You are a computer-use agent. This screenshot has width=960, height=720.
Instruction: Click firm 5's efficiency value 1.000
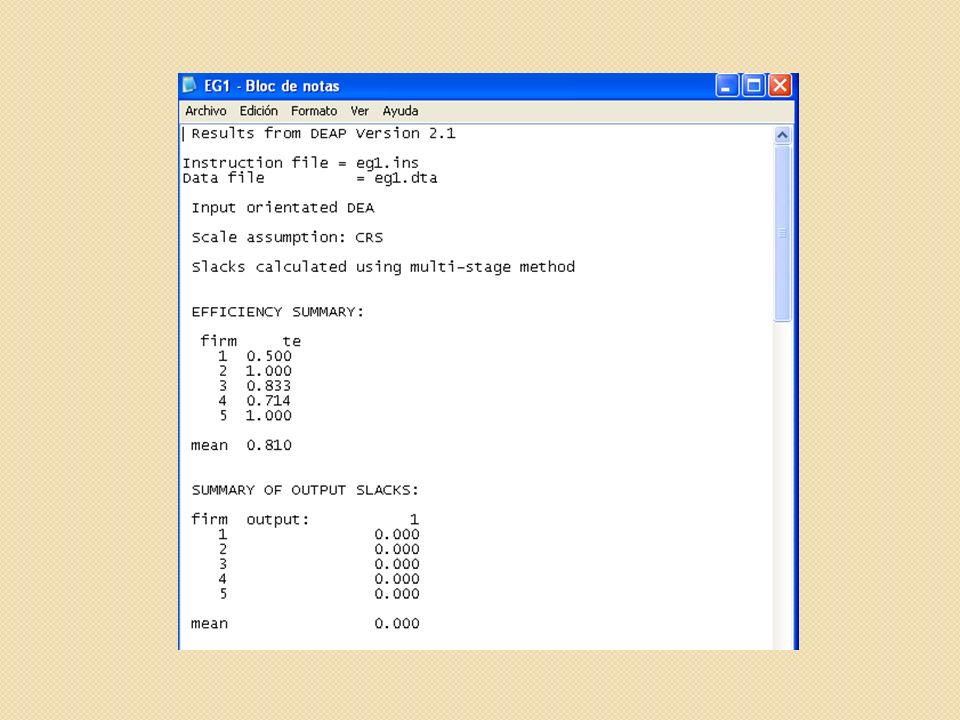point(269,416)
